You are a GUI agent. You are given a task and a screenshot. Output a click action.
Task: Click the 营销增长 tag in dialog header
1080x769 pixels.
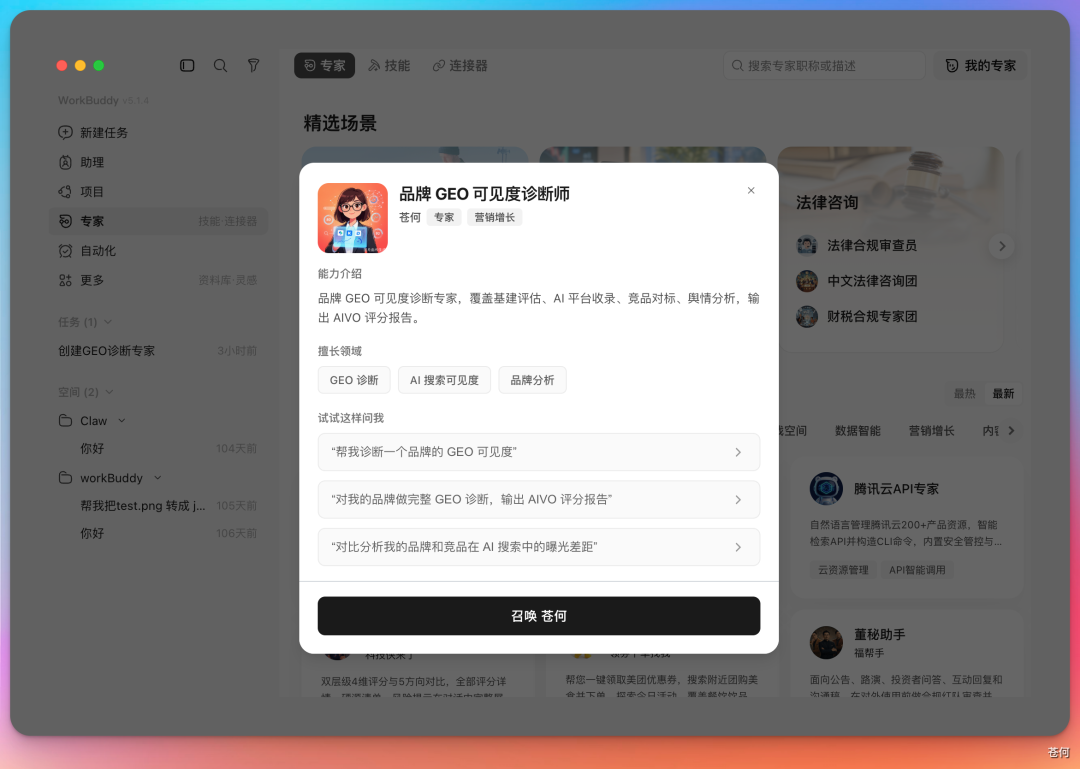tap(495, 217)
